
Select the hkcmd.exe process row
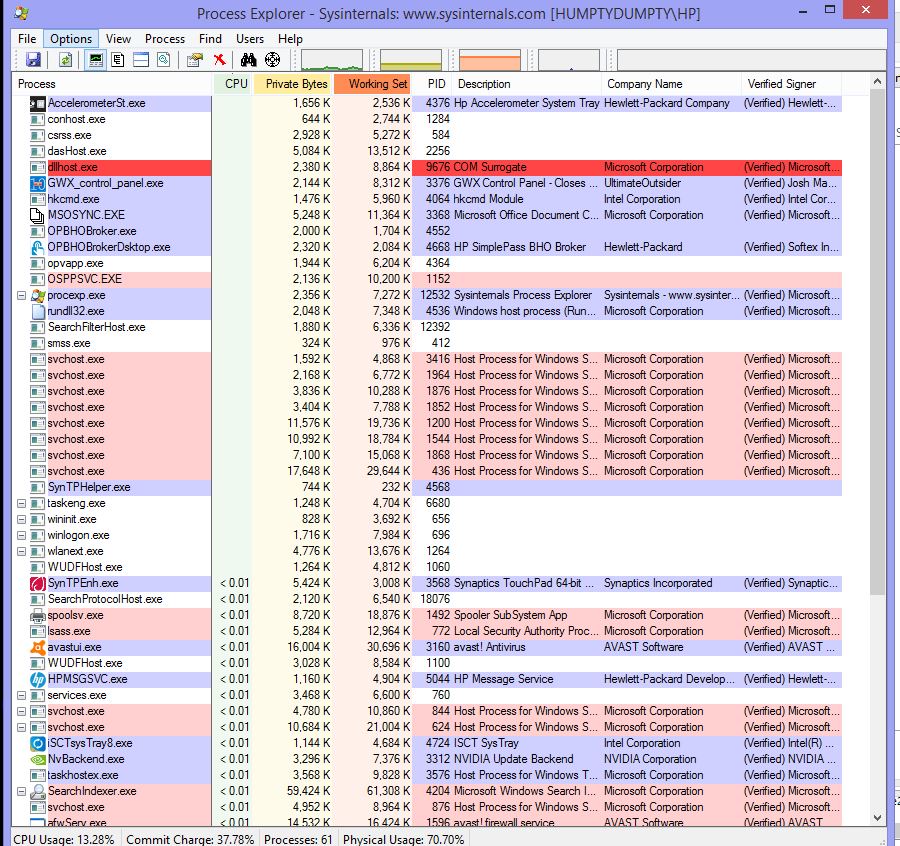(427, 199)
